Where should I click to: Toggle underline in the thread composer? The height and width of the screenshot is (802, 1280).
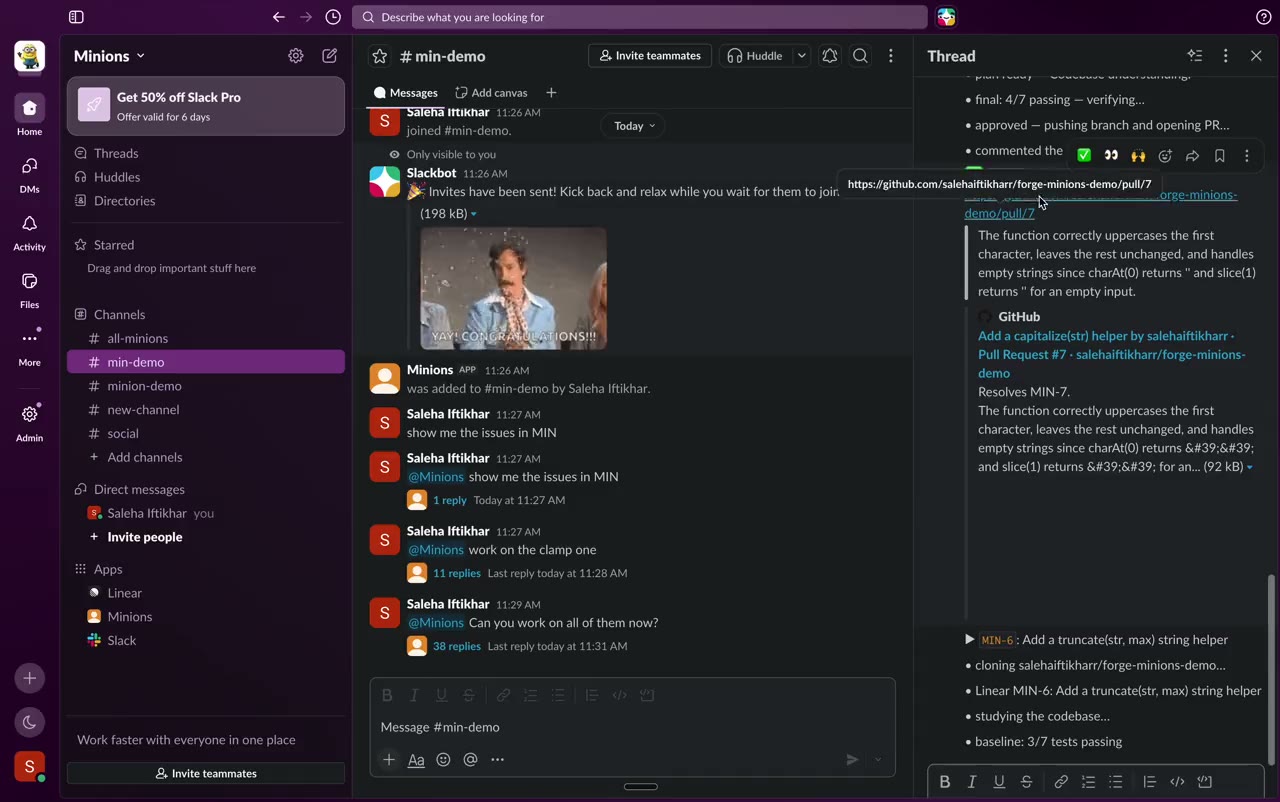[999, 782]
